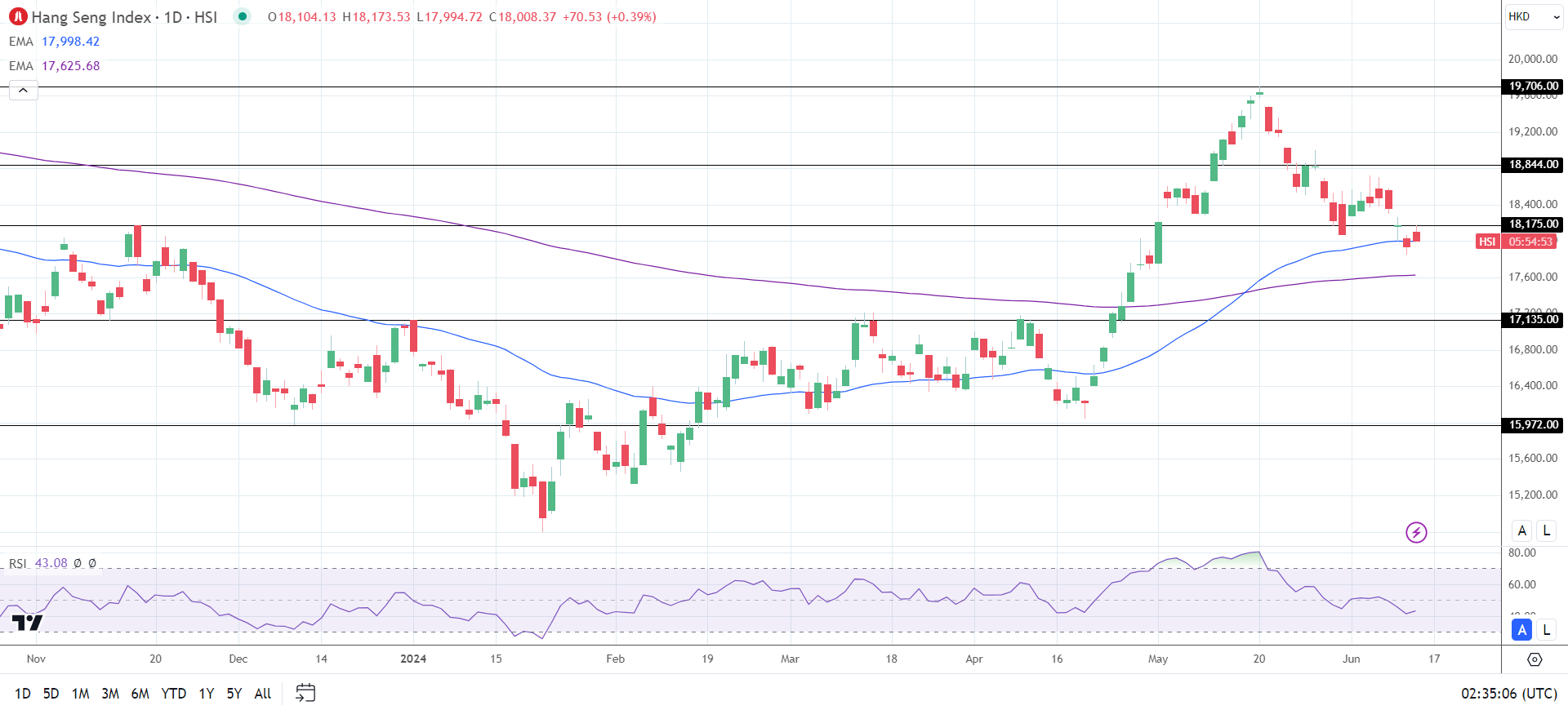Screen dimensions: 1568x710
Task: Select the 5Y time range
Action: click(x=234, y=694)
